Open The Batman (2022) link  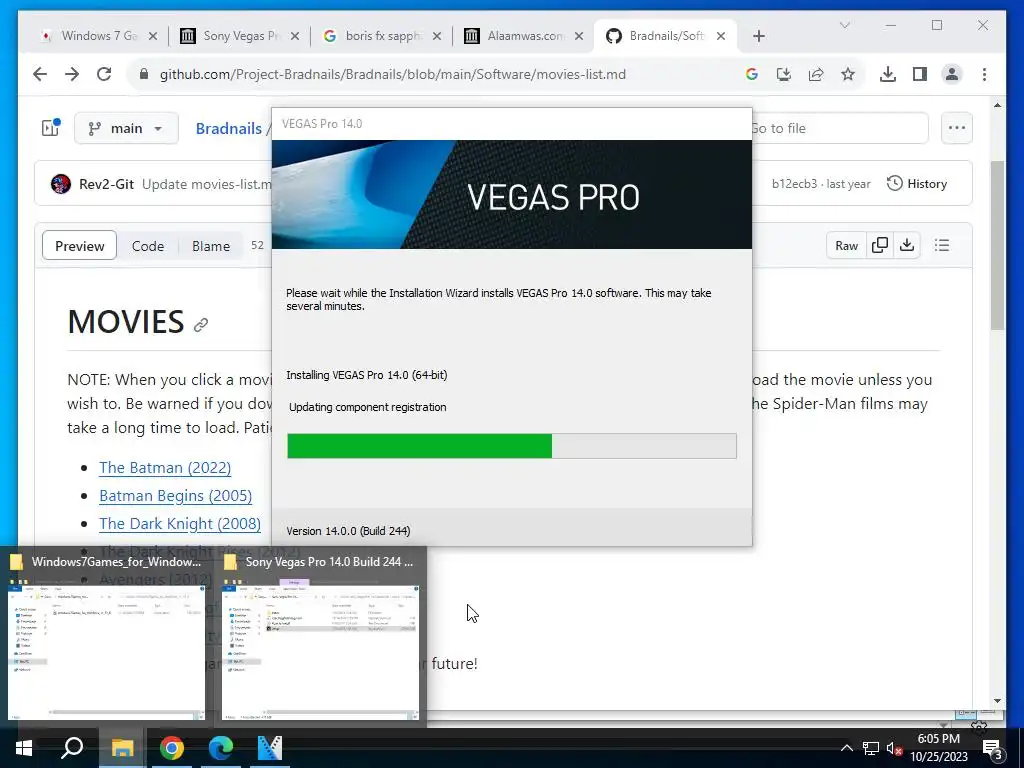coord(165,468)
